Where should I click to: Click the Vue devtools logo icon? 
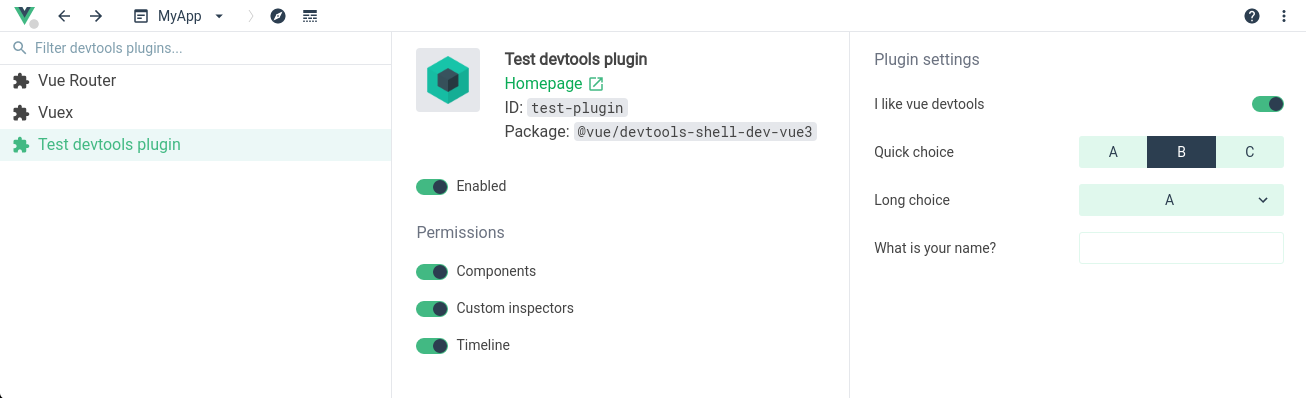24,16
